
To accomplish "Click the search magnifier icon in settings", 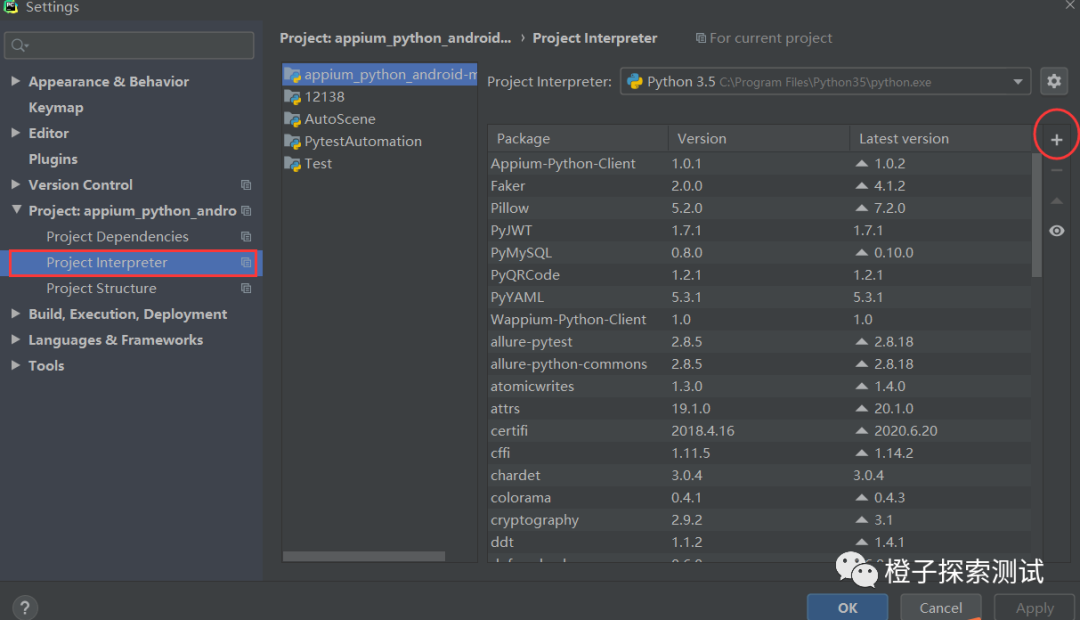I will tap(19, 45).
